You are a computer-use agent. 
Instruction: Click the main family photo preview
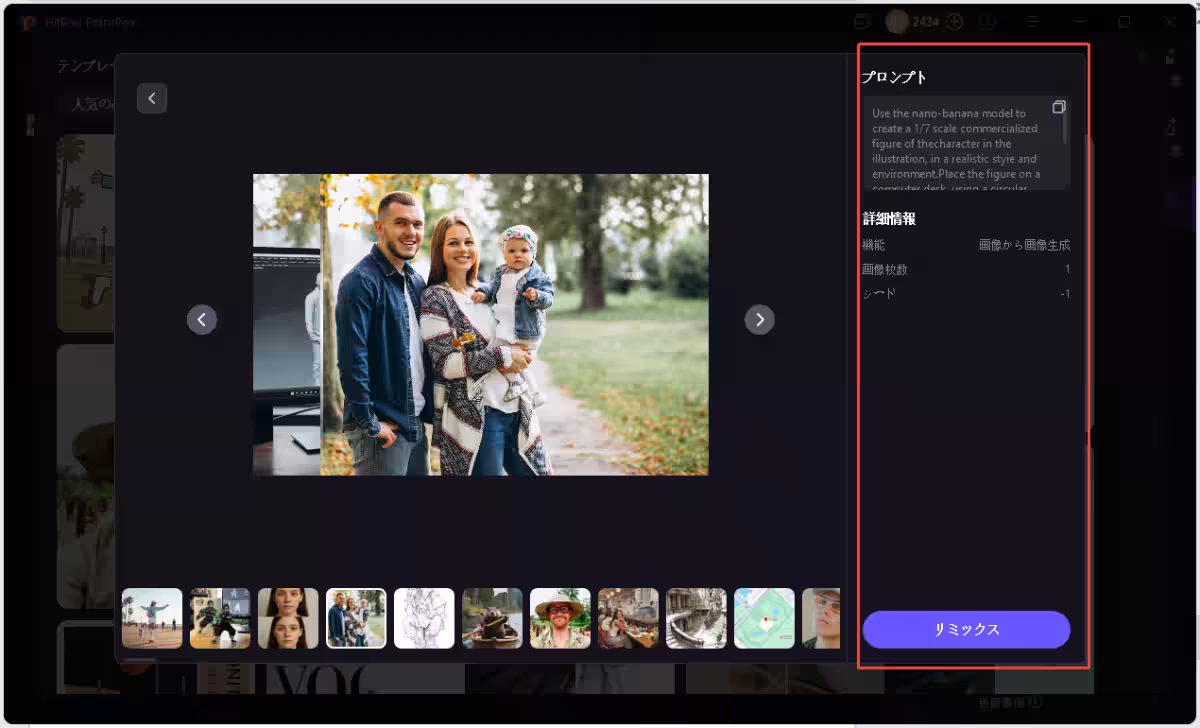(480, 325)
